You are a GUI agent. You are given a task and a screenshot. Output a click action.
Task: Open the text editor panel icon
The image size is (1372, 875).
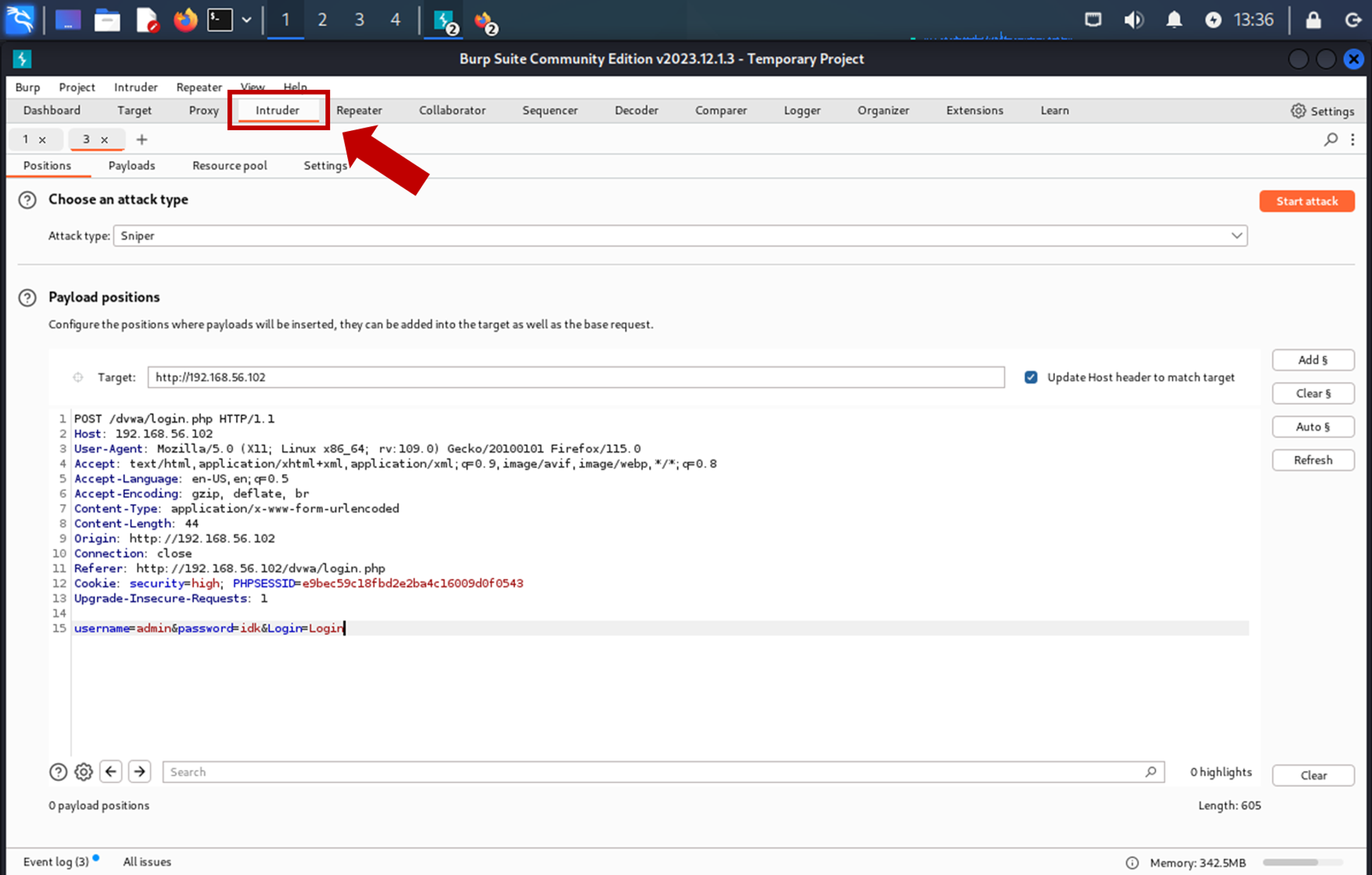tap(147, 20)
